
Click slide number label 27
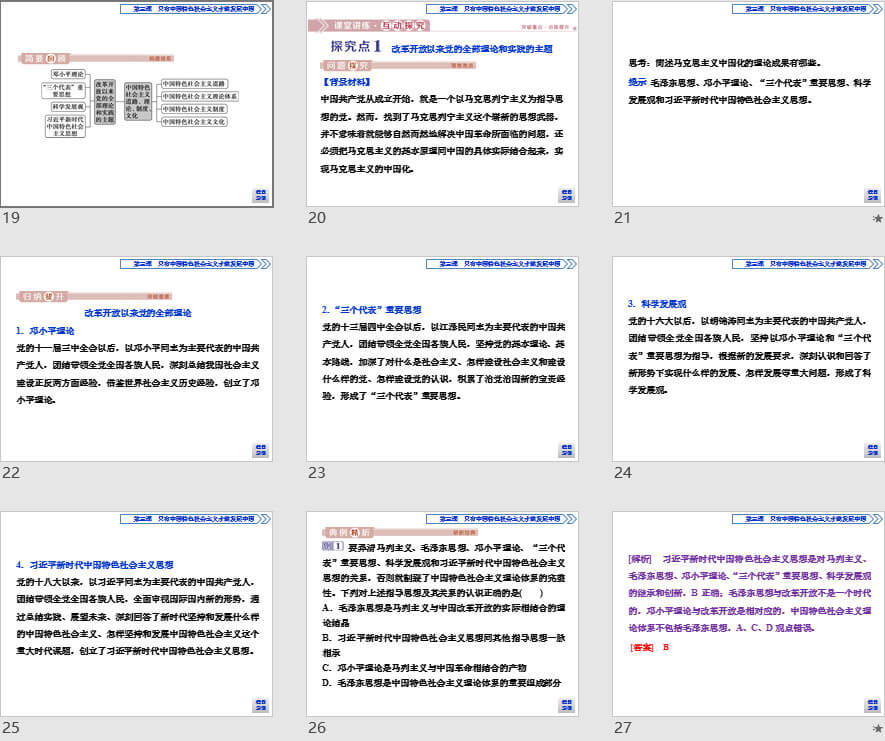[x=623, y=728]
